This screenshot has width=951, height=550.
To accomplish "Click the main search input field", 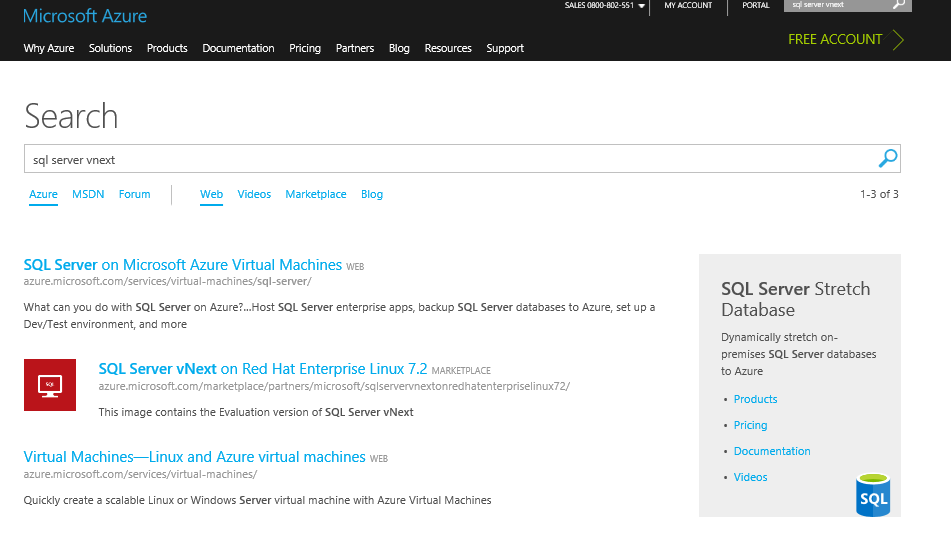I will click(x=450, y=159).
